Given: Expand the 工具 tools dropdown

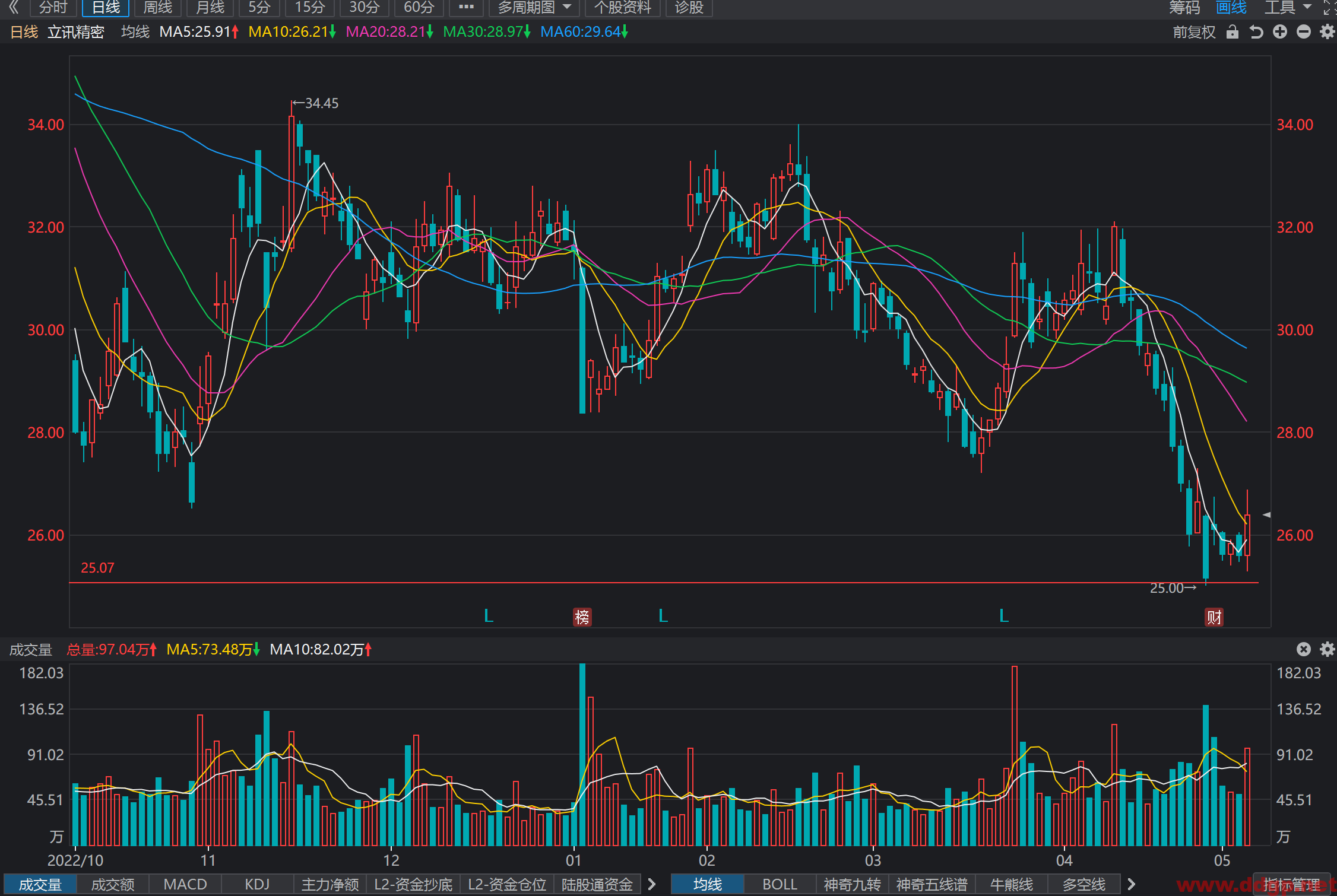Looking at the screenshot, I should coord(1287,7).
